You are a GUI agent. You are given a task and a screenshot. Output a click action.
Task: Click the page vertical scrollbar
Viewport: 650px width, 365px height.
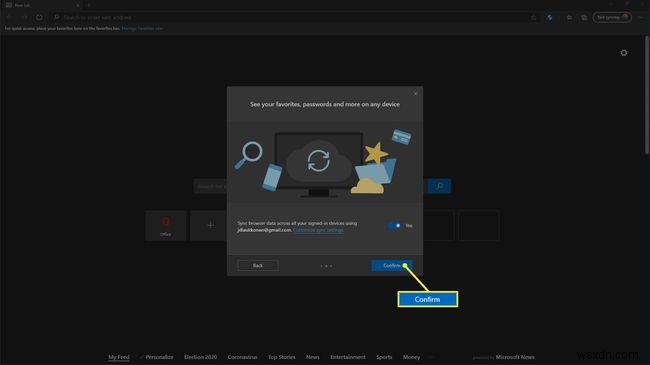click(647, 95)
